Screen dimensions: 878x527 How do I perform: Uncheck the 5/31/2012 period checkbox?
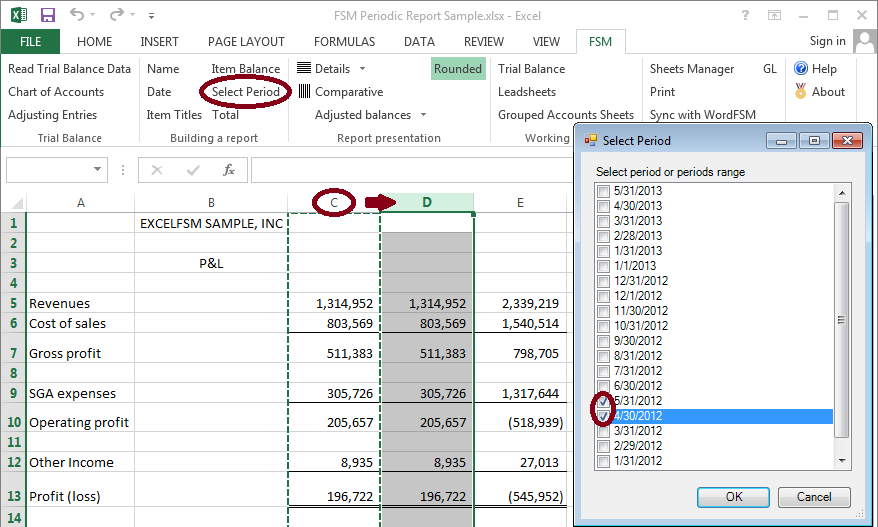click(x=603, y=401)
